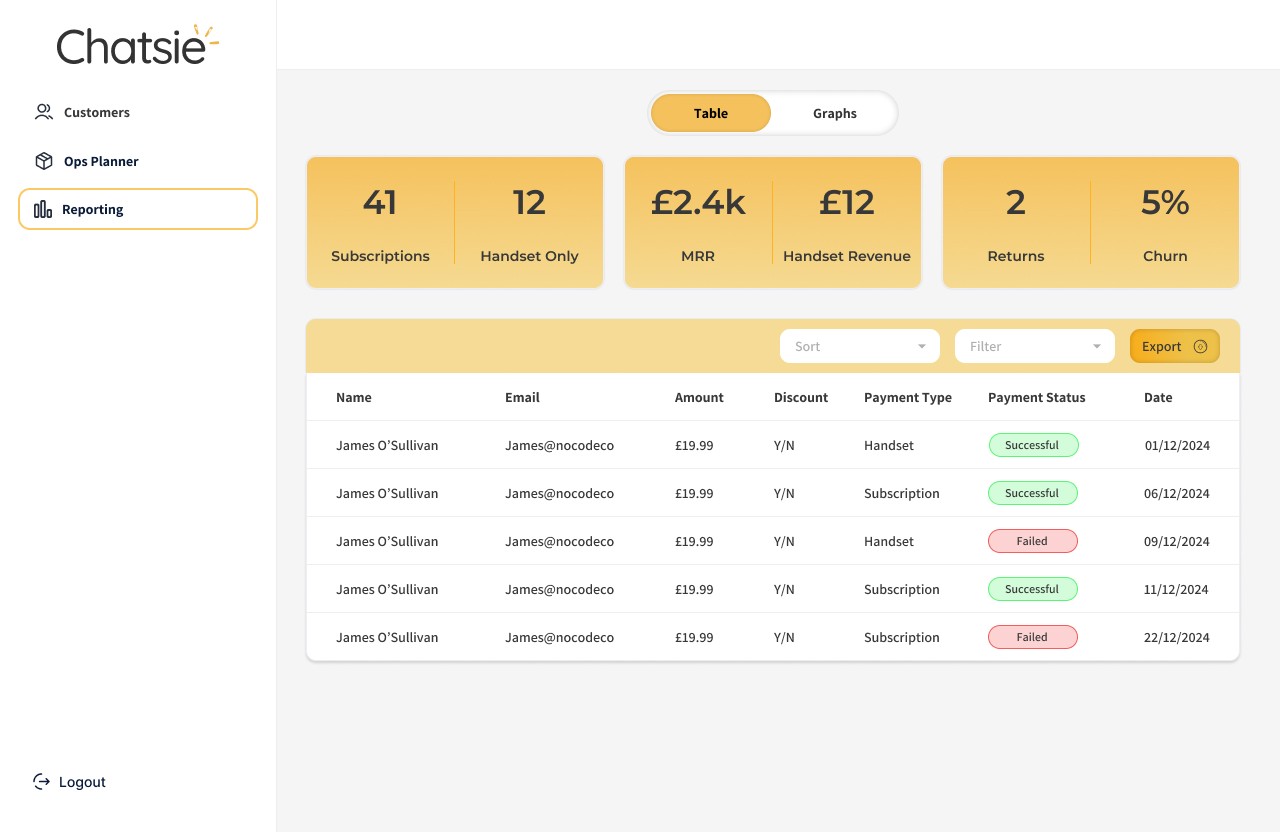Click Handset payment type in 01/12/2024 row
The height and width of the screenshot is (832, 1280).
pos(889,445)
